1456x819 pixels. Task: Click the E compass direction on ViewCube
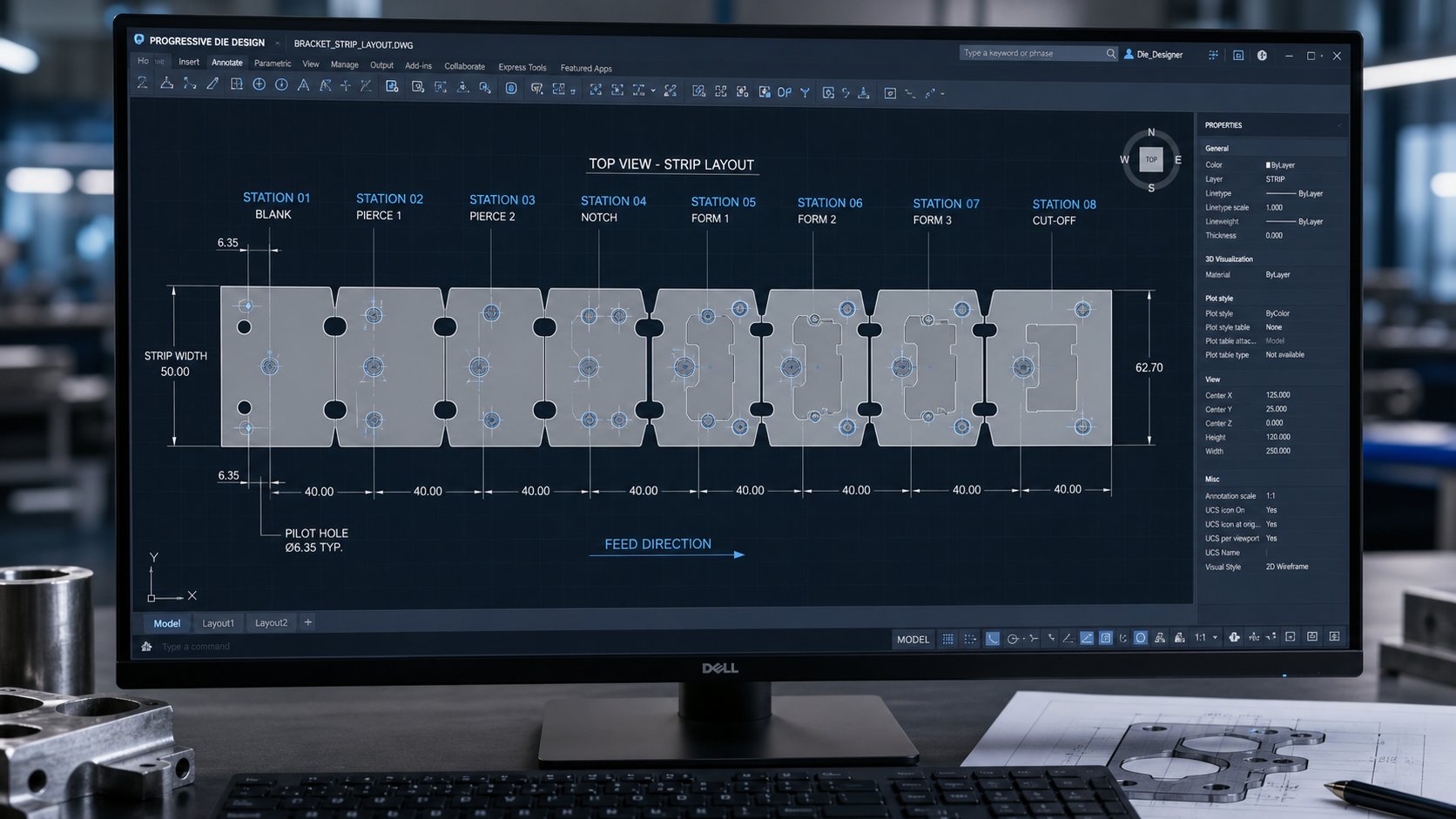pyautogui.click(x=1178, y=160)
